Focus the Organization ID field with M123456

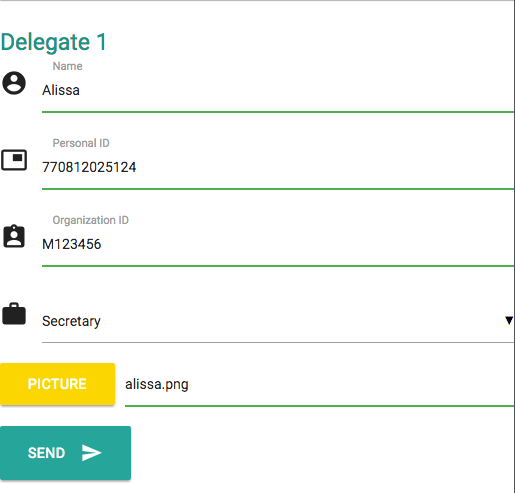point(278,244)
